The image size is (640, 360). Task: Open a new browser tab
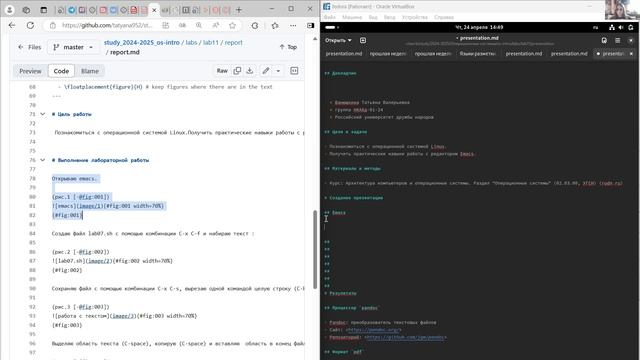click(239, 9)
